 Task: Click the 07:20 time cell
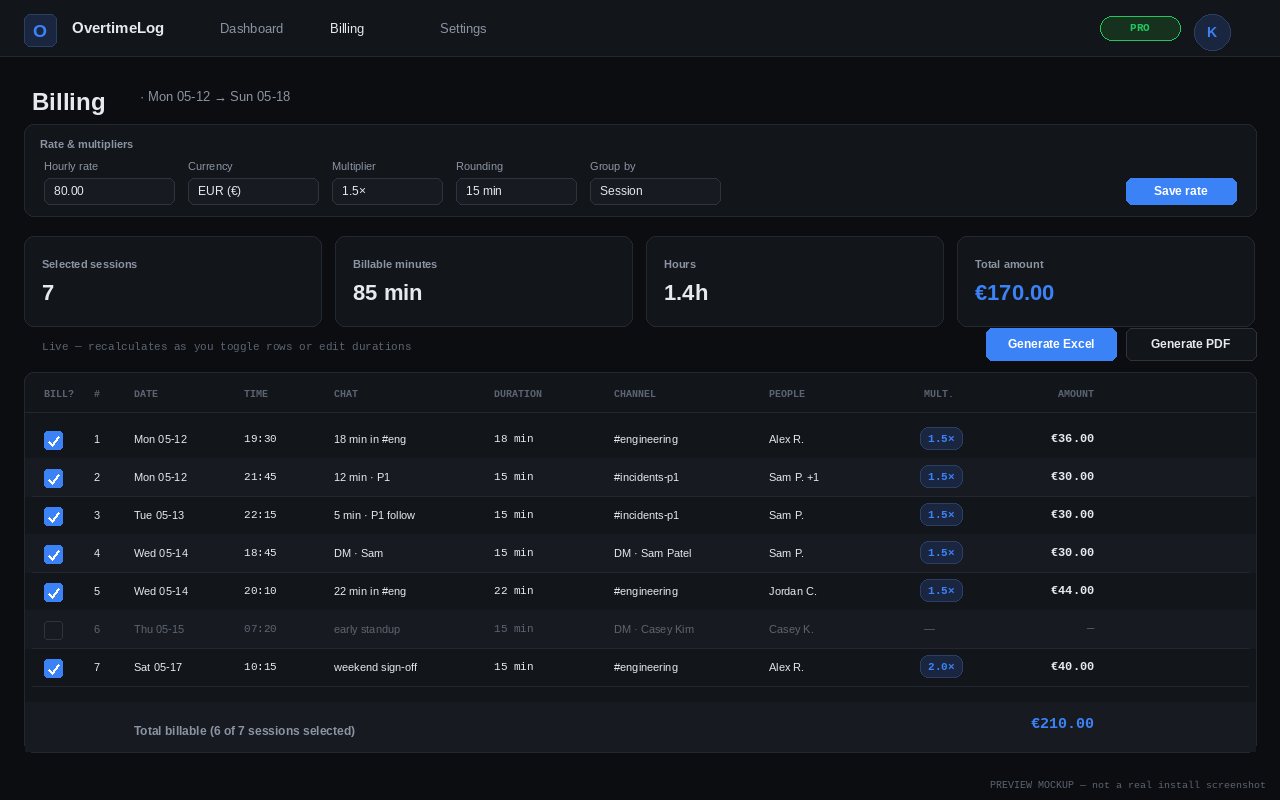[260, 629]
